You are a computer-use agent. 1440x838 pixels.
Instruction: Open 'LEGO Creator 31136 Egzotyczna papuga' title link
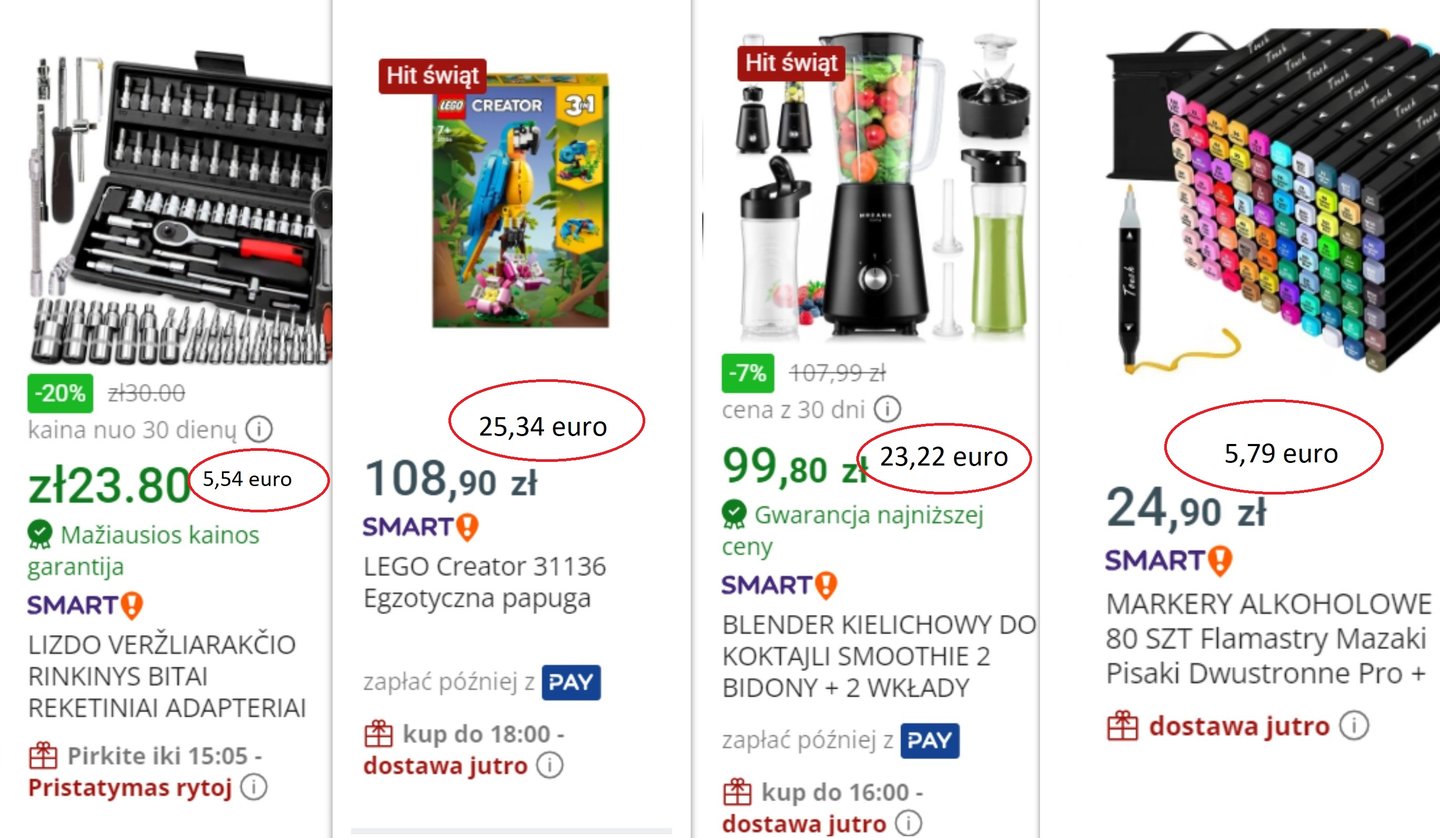(x=484, y=583)
